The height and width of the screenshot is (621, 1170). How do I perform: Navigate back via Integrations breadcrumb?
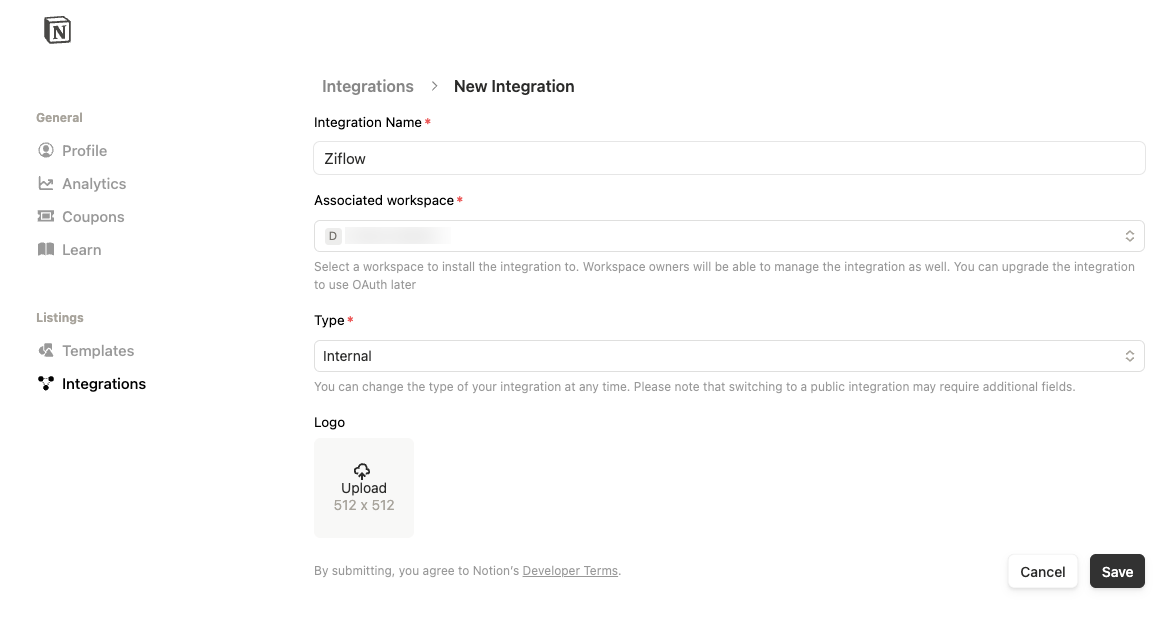(x=368, y=87)
